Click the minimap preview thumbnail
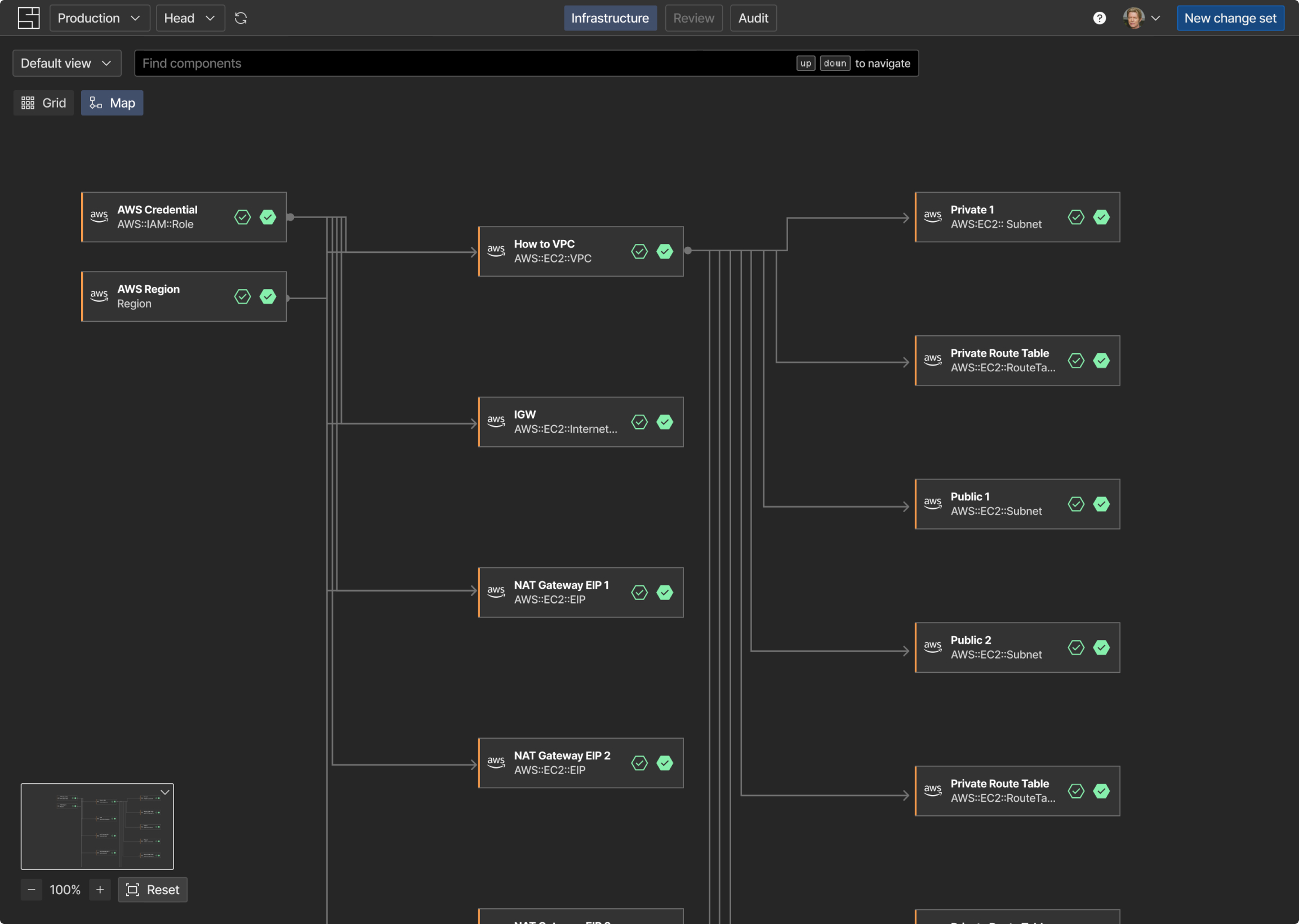Image resolution: width=1299 pixels, height=924 pixels. pos(97,827)
